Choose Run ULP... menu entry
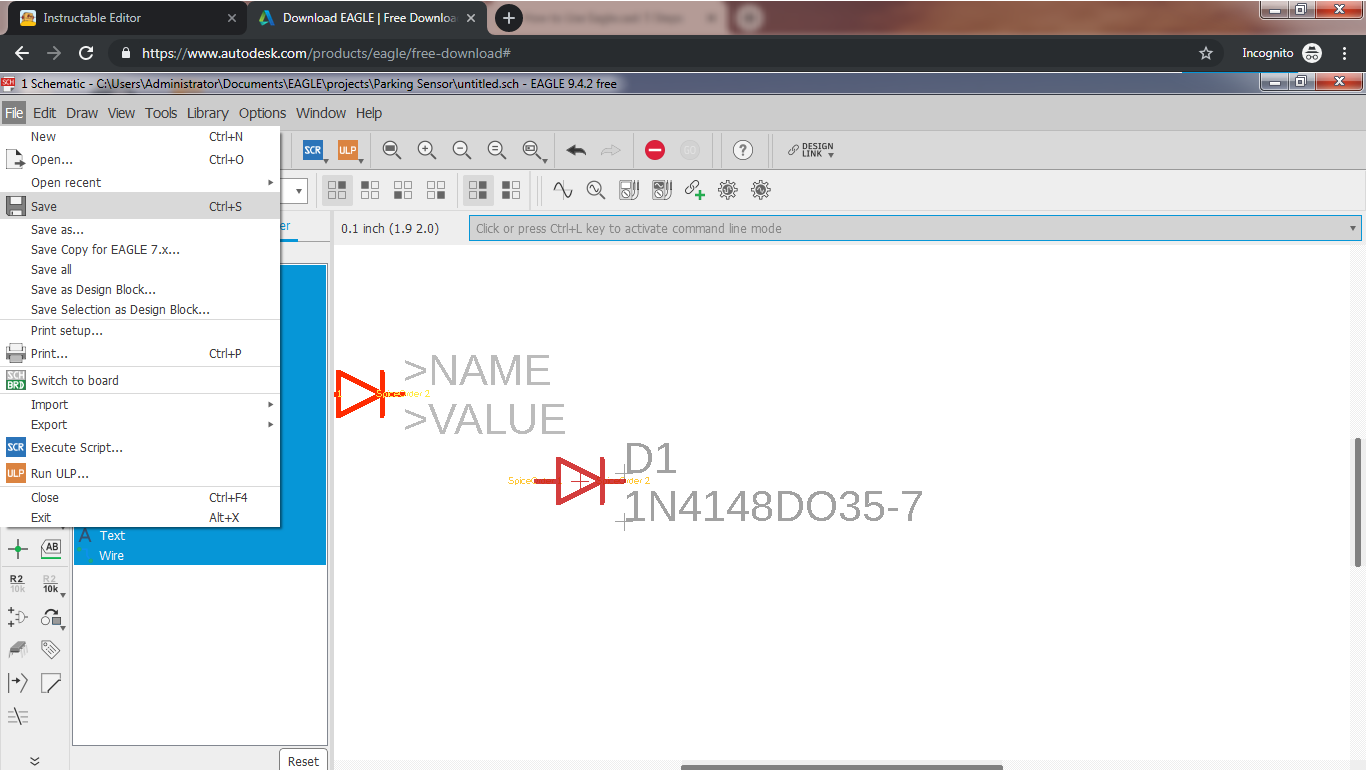The image size is (1368, 770). [x=140, y=473]
